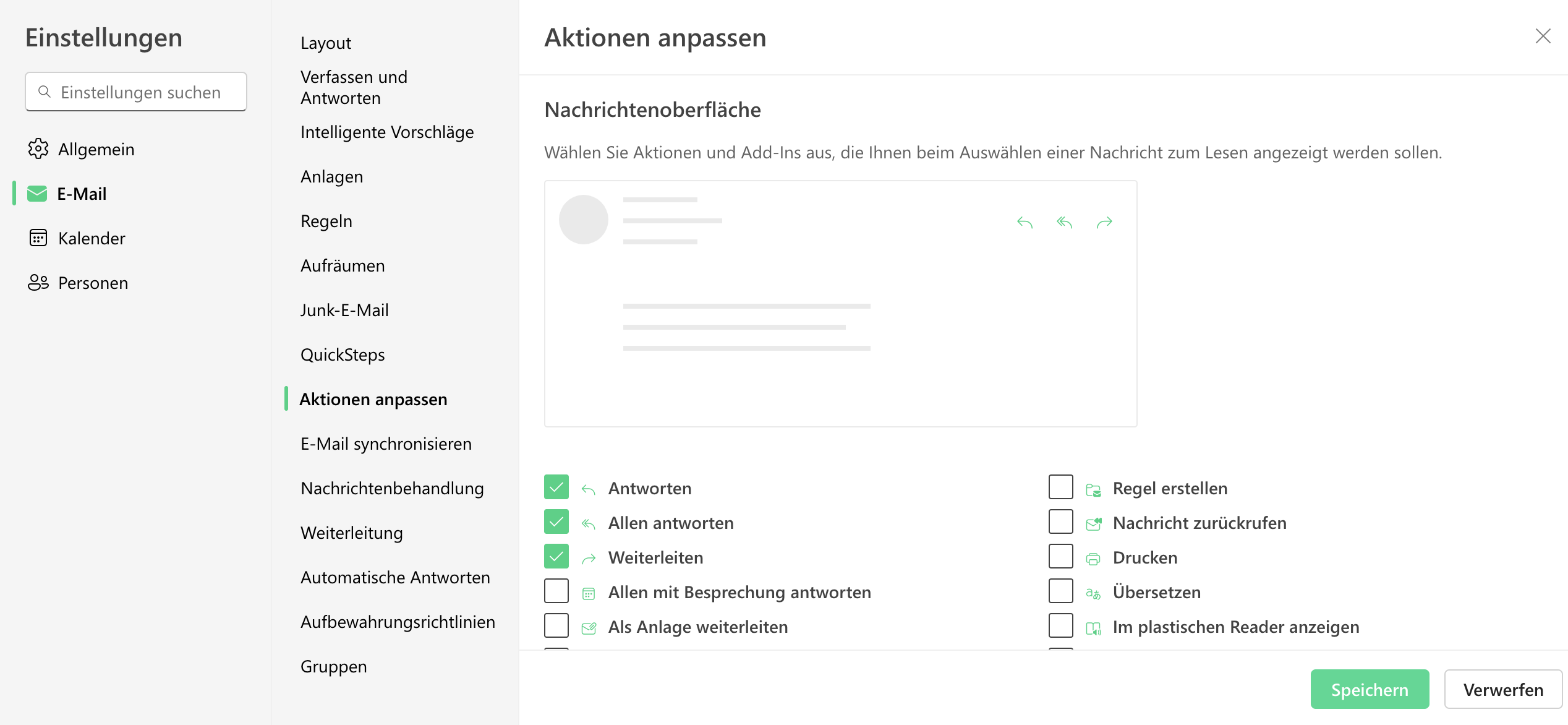The image size is (1568, 725).
Task: Click the Allgemein gear icon
Action: point(38,149)
